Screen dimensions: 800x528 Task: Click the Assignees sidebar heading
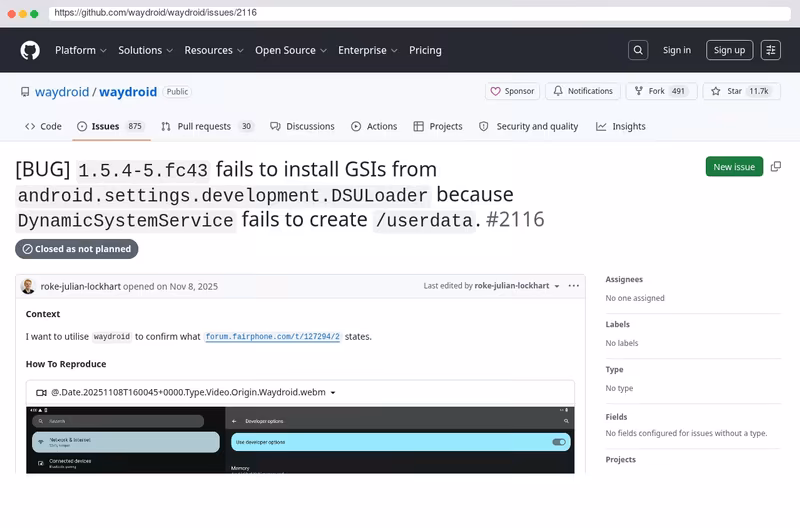pyautogui.click(x=624, y=279)
